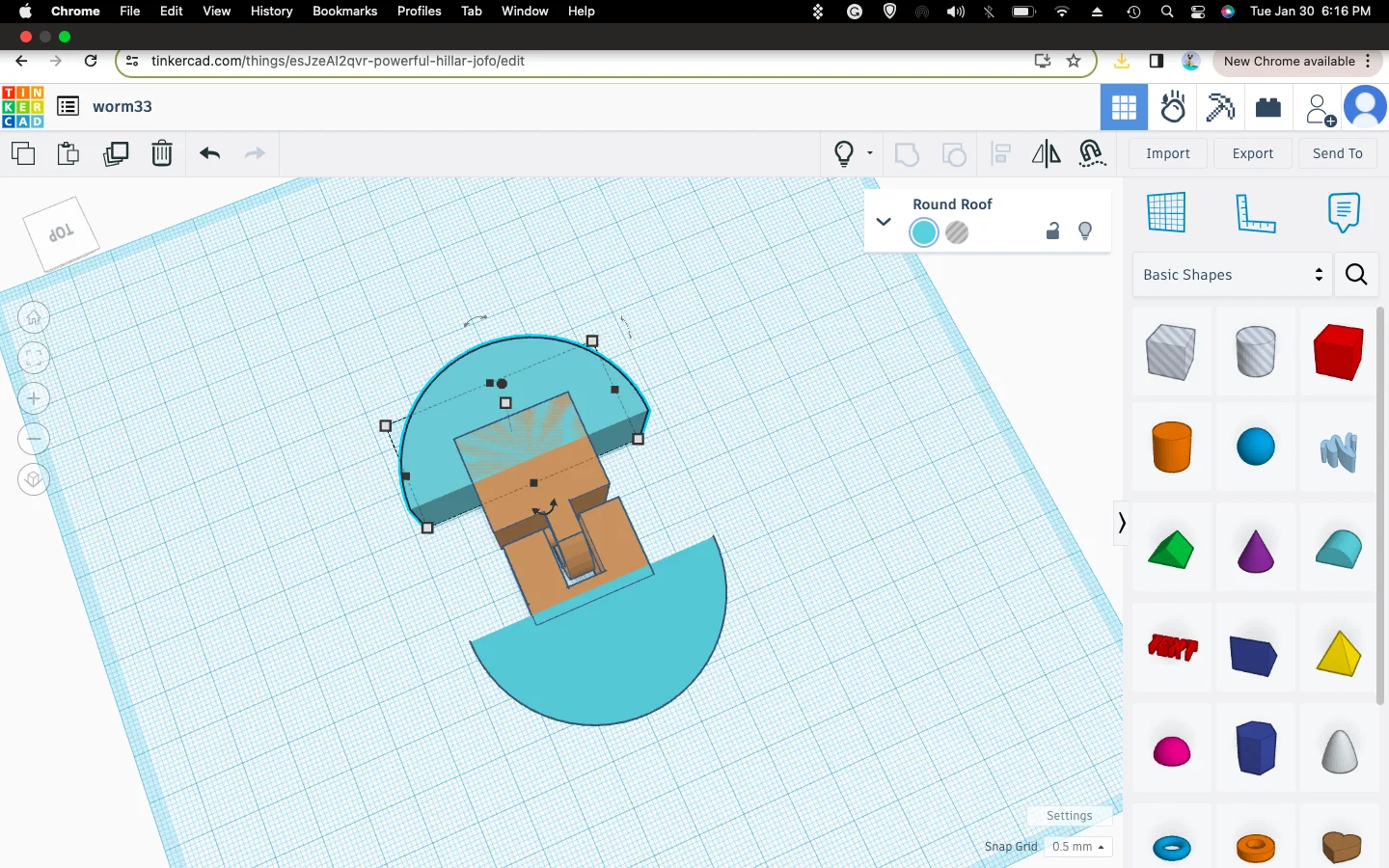Delete selected shape with trash icon
Image resolution: width=1389 pixels, height=868 pixels.
162,153
